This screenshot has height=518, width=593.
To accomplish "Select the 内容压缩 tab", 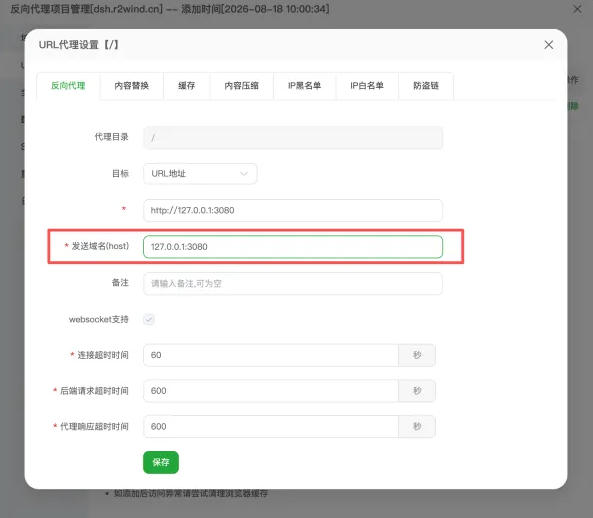I will (242, 86).
